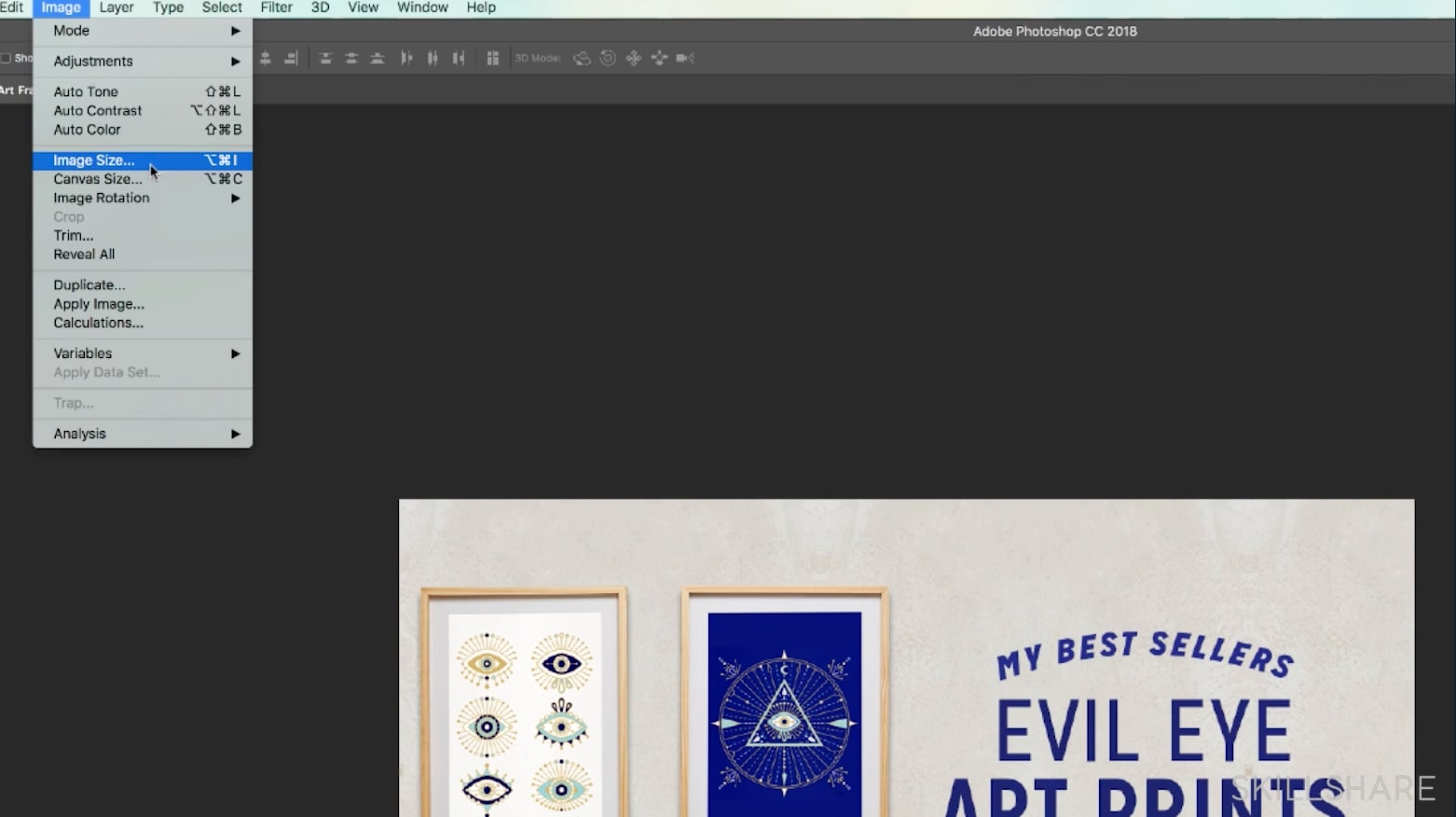Click Distribute right edges icon
The height and width of the screenshot is (817, 1456).
coord(459,58)
